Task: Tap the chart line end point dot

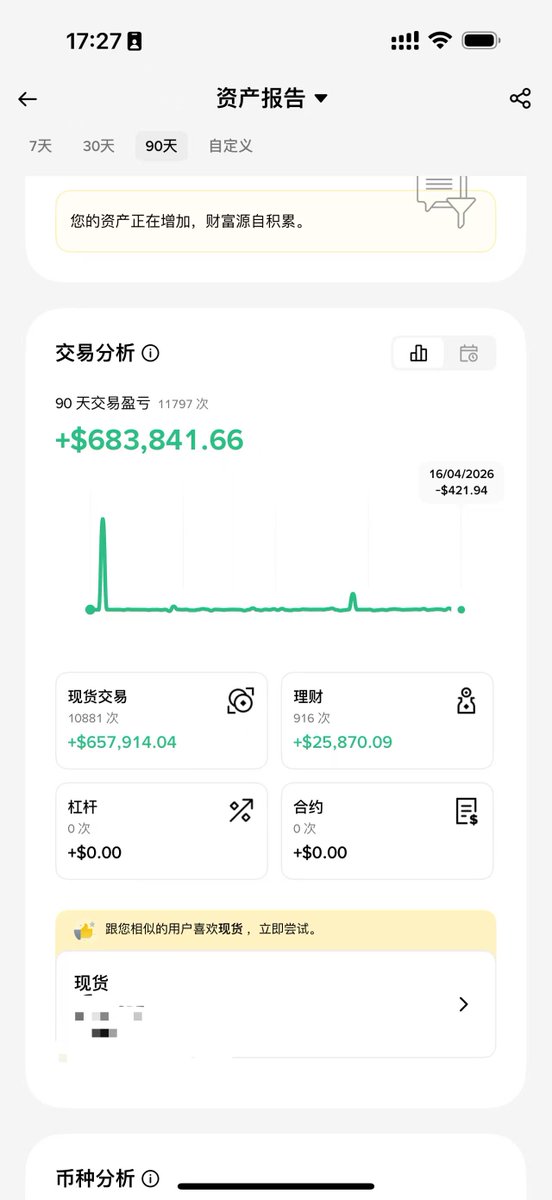Action: point(461,609)
